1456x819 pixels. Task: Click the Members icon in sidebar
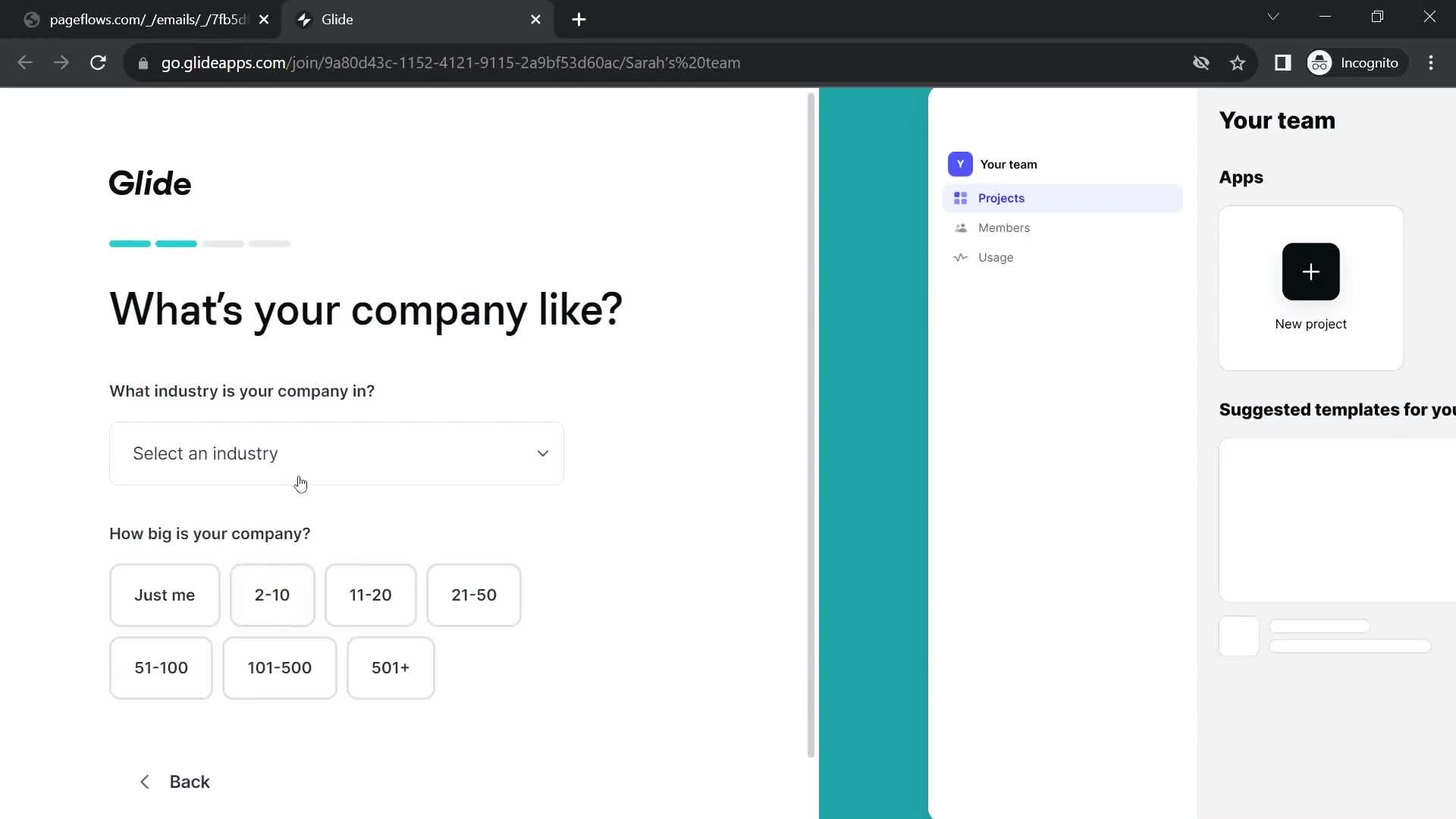(960, 228)
